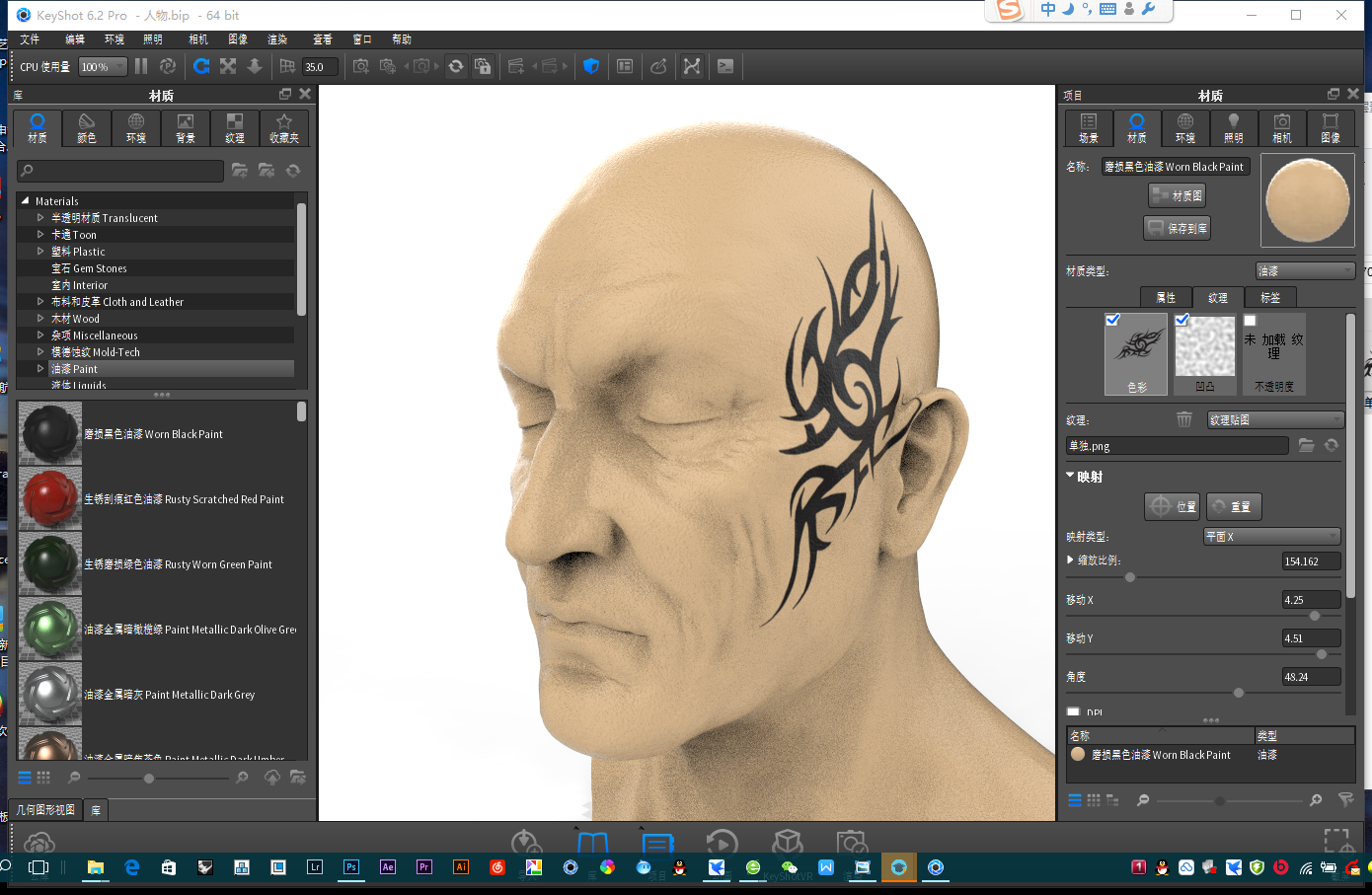Image resolution: width=1372 pixels, height=895 pixels.
Task: Collapse the 映射 section expander
Action: pos(1069,476)
